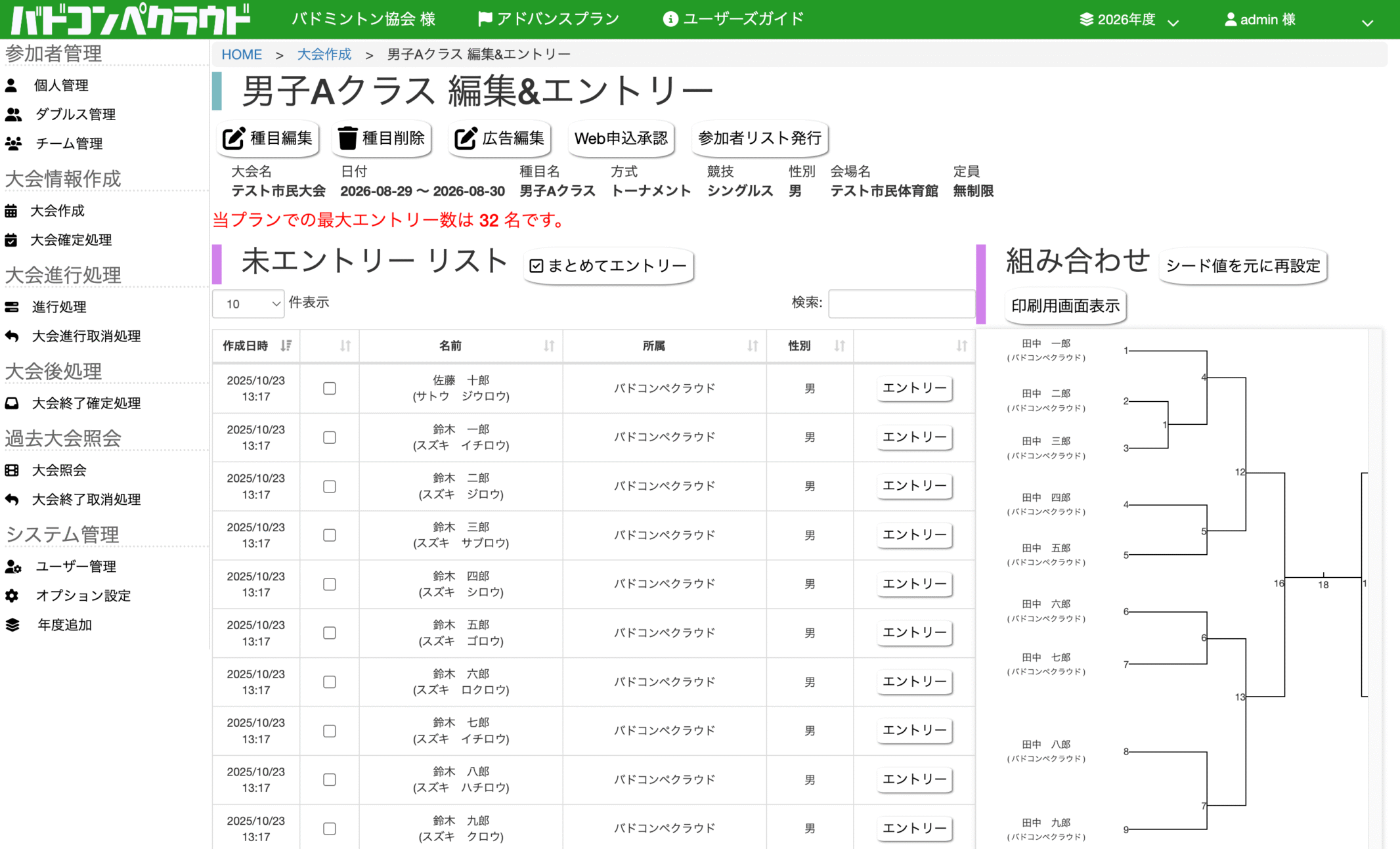
Task: Click the 大会終了確定処理 inbox icon
Action: tap(12, 403)
